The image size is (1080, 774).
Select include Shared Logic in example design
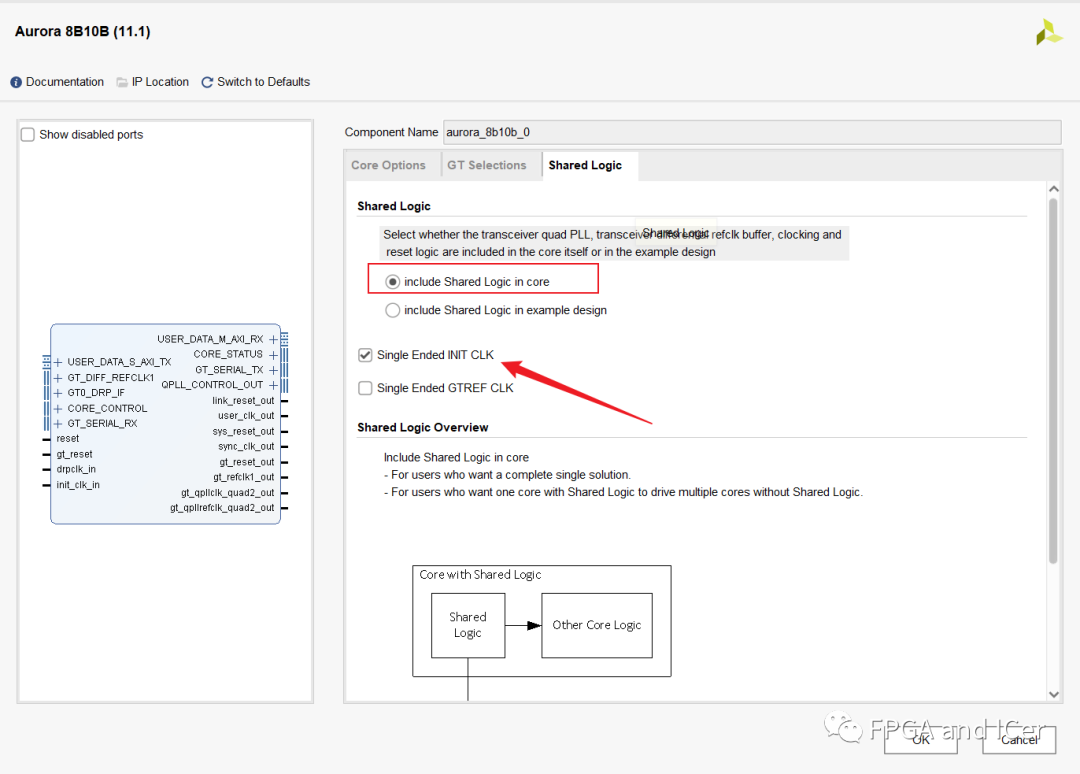click(x=393, y=311)
